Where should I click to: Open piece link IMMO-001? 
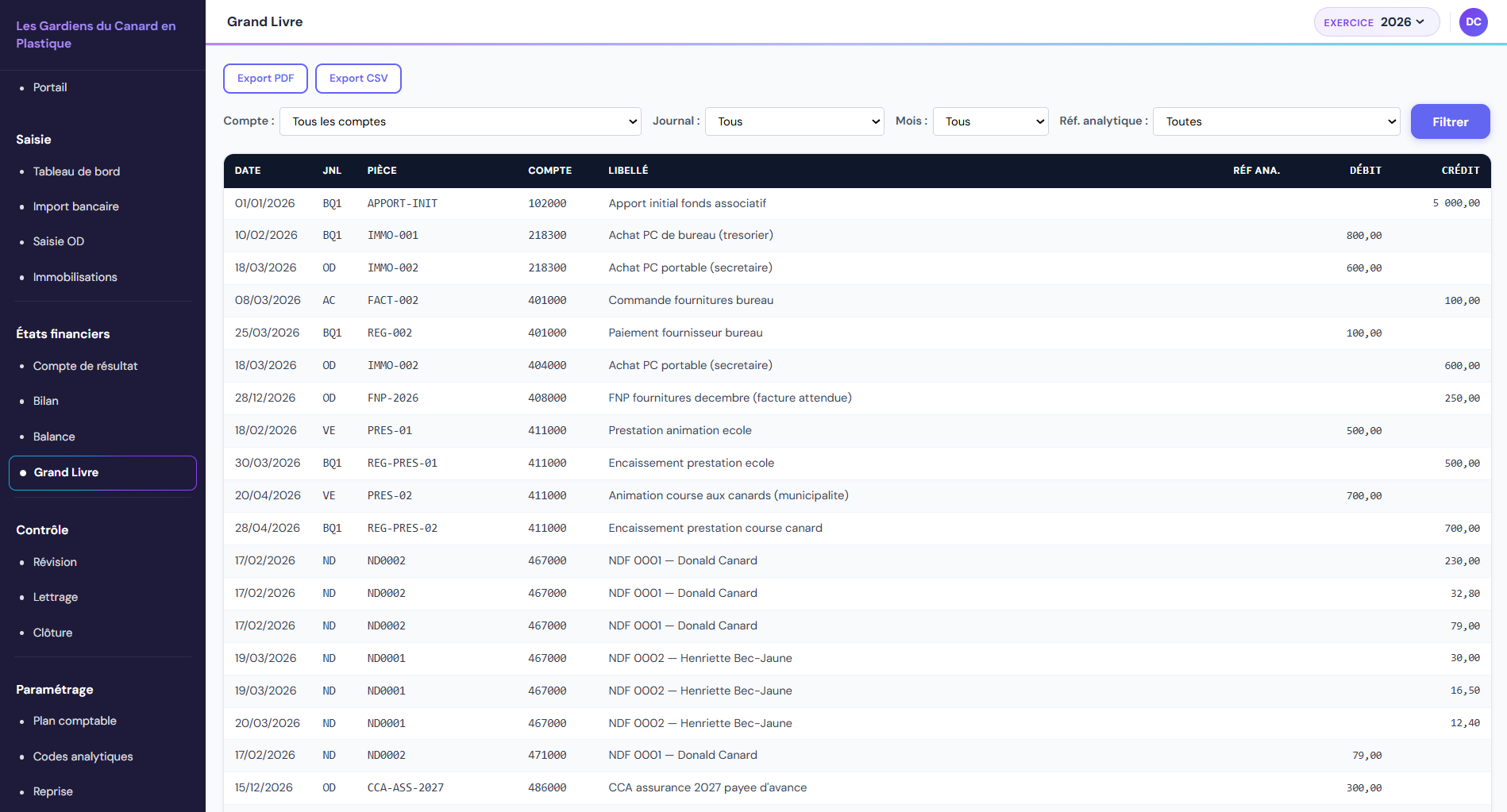point(392,236)
